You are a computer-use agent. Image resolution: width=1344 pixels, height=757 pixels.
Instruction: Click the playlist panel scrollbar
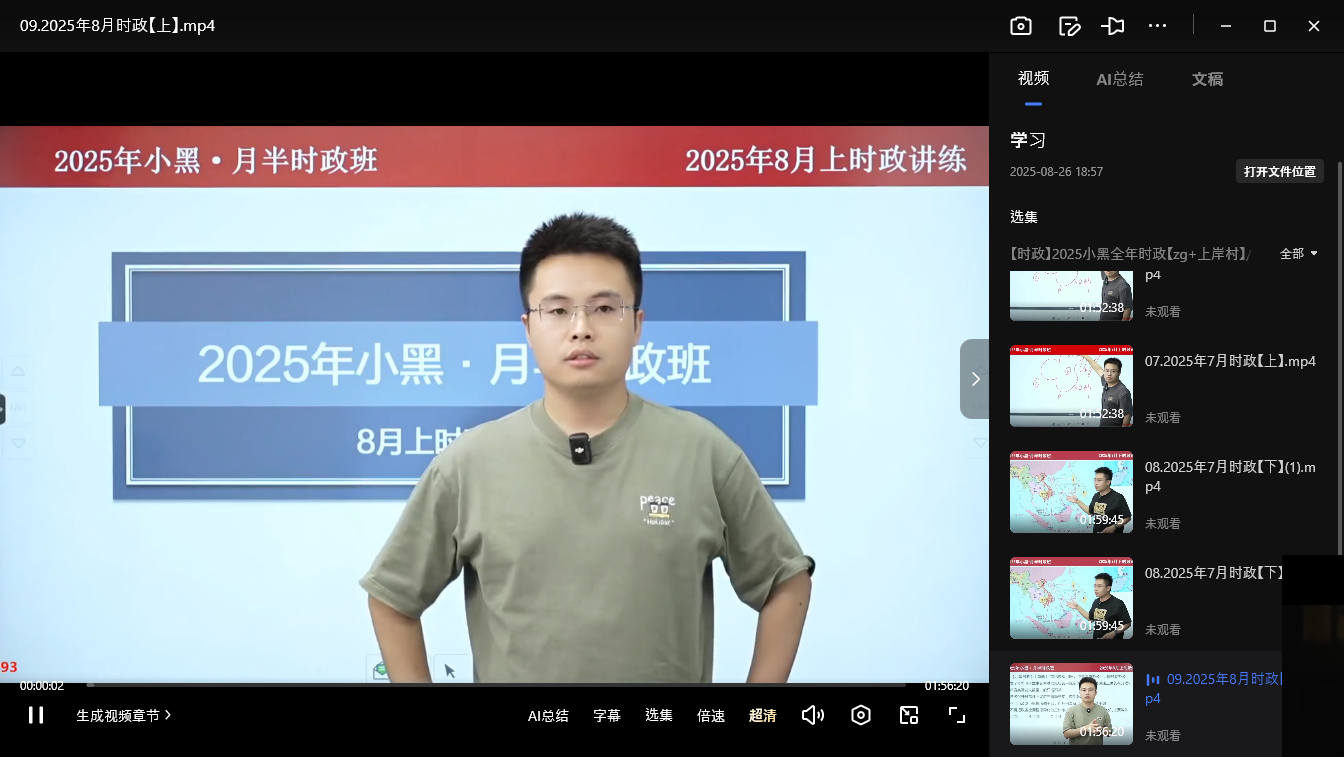1340,357
